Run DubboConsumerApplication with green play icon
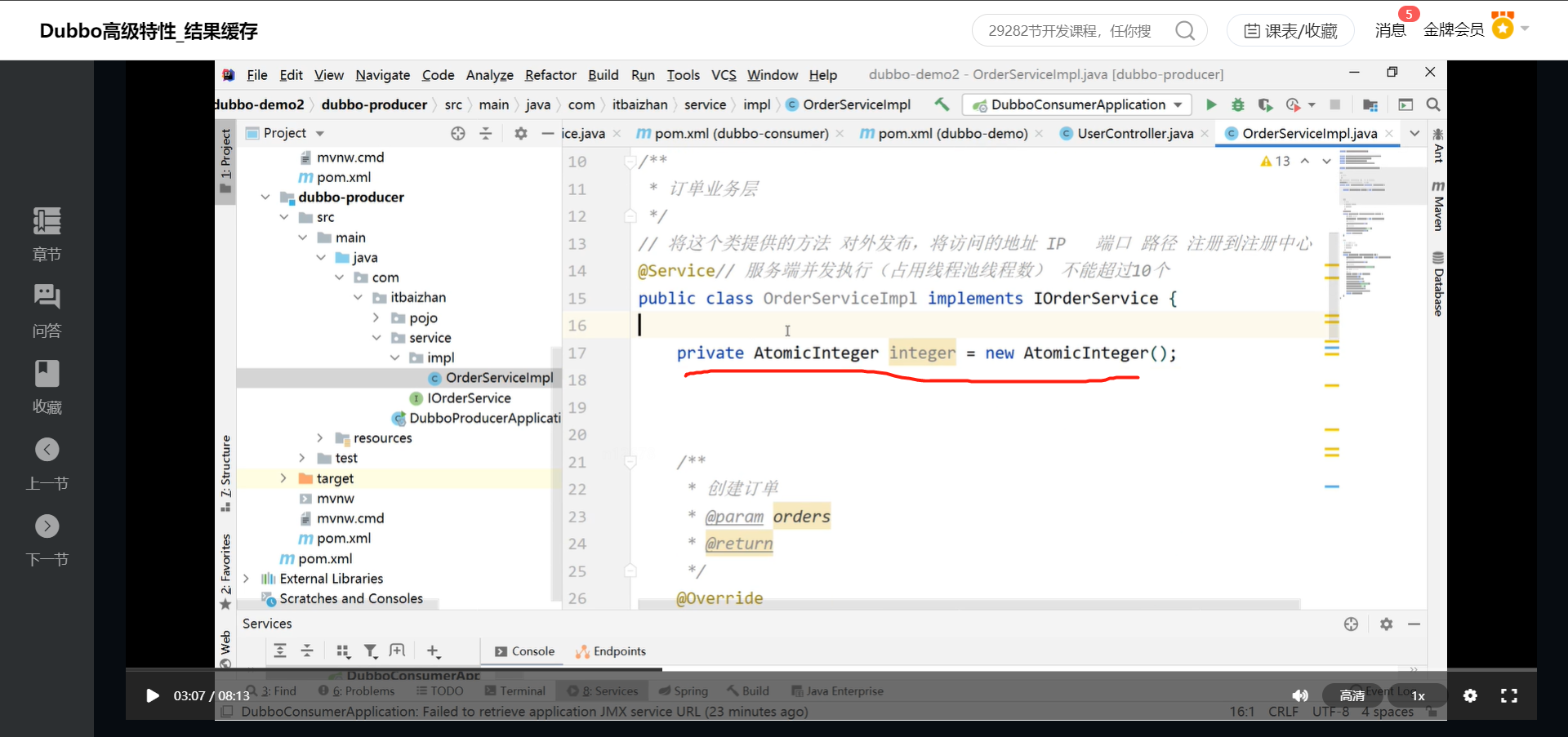1568x737 pixels. coord(1211,104)
